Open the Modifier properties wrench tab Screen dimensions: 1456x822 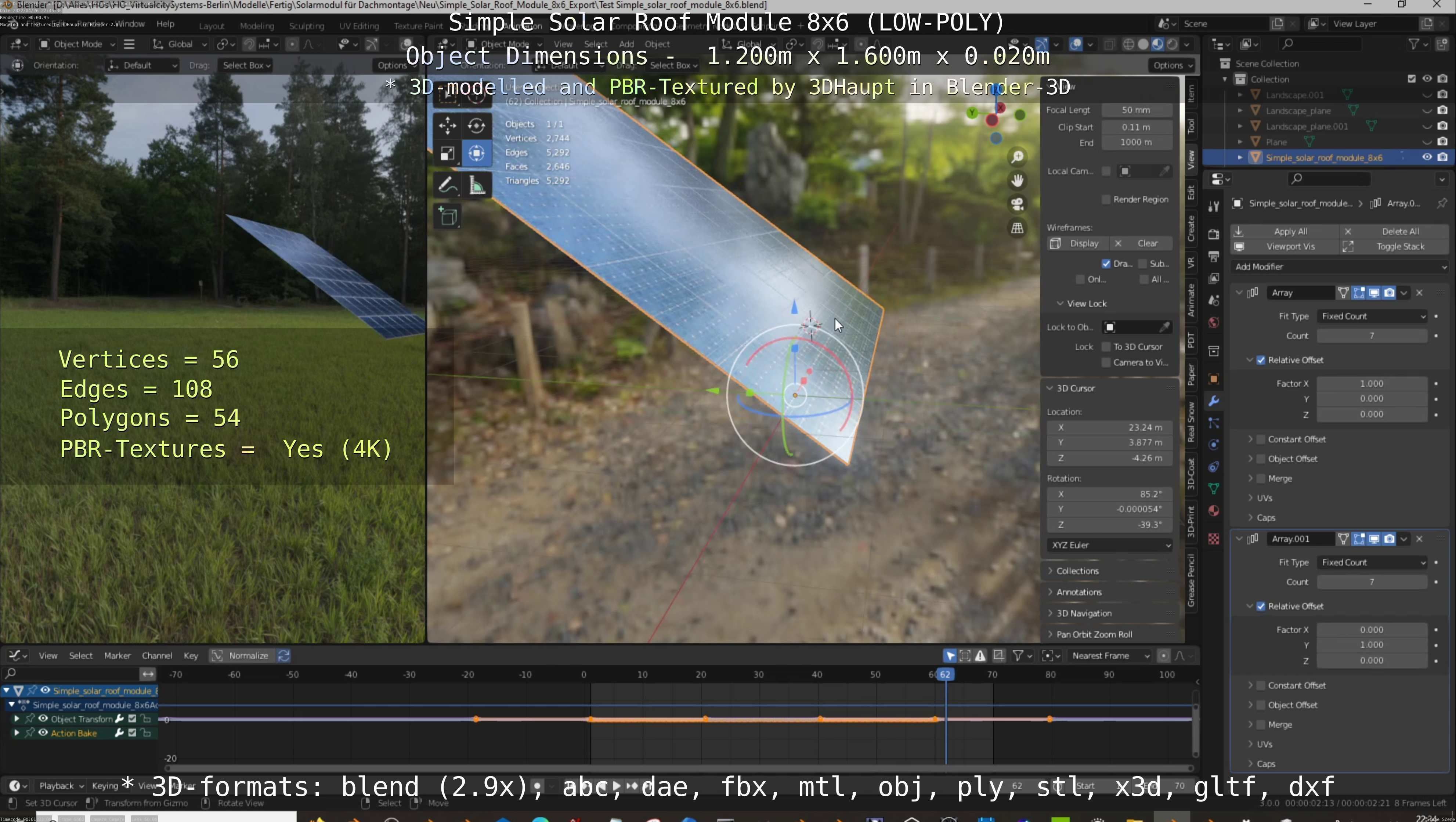pos(1214,401)
